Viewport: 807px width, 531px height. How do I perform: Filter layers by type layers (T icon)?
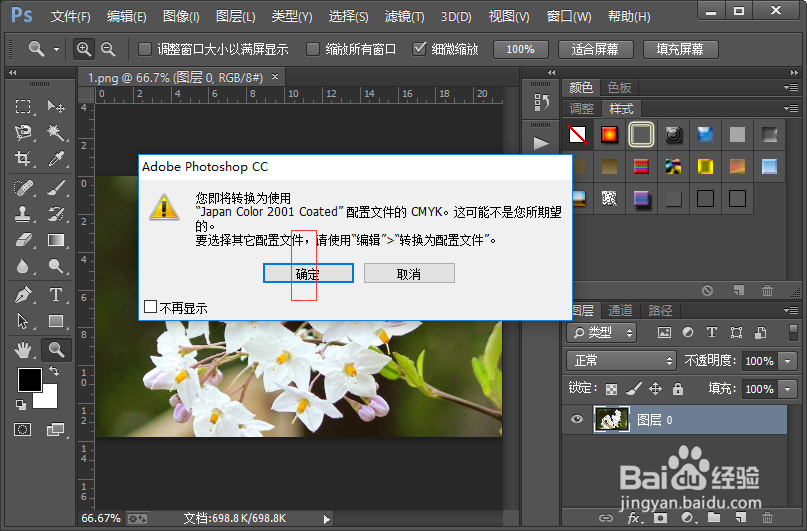coord(712,332)
